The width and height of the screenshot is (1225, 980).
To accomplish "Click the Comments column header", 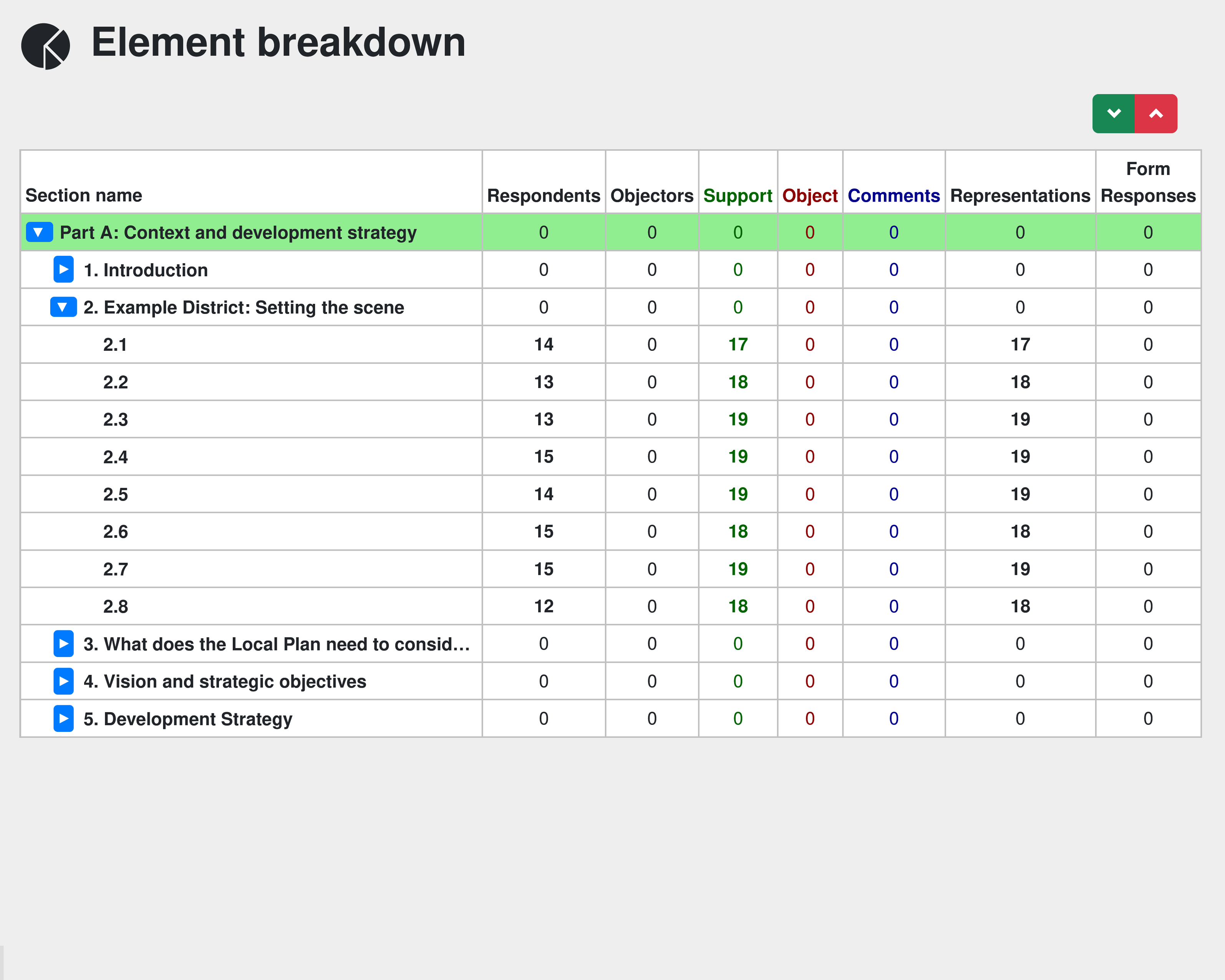I will point(893,196).
